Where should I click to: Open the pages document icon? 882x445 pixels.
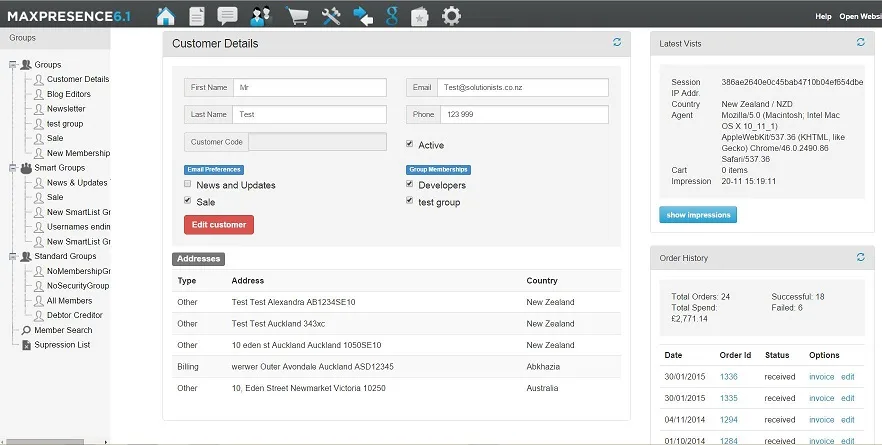point(196,16)
